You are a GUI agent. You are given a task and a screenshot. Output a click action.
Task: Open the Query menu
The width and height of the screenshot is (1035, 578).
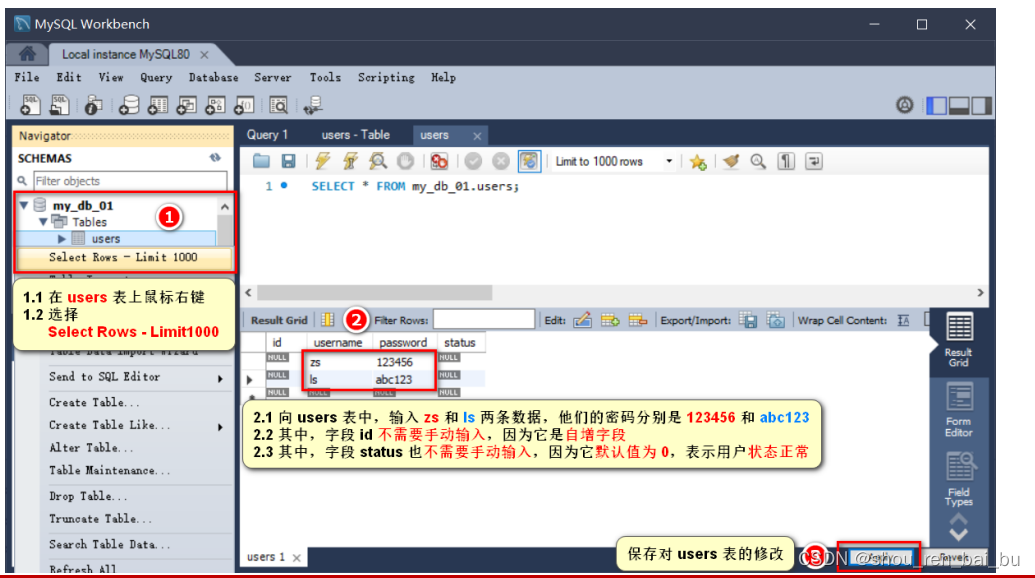pyautogui.click(x=156, y=77)
